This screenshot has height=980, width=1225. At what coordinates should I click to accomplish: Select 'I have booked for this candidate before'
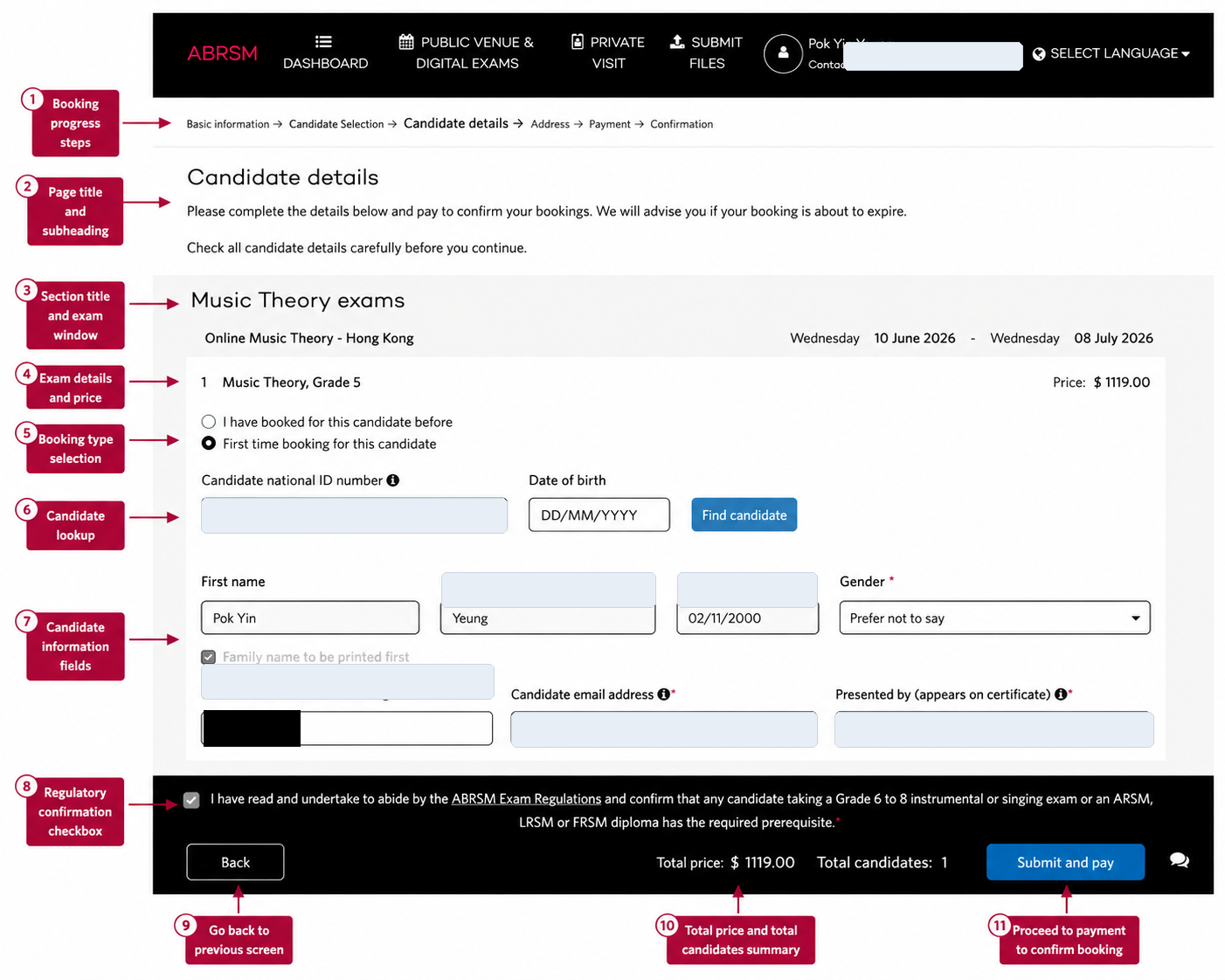point(209,422)
